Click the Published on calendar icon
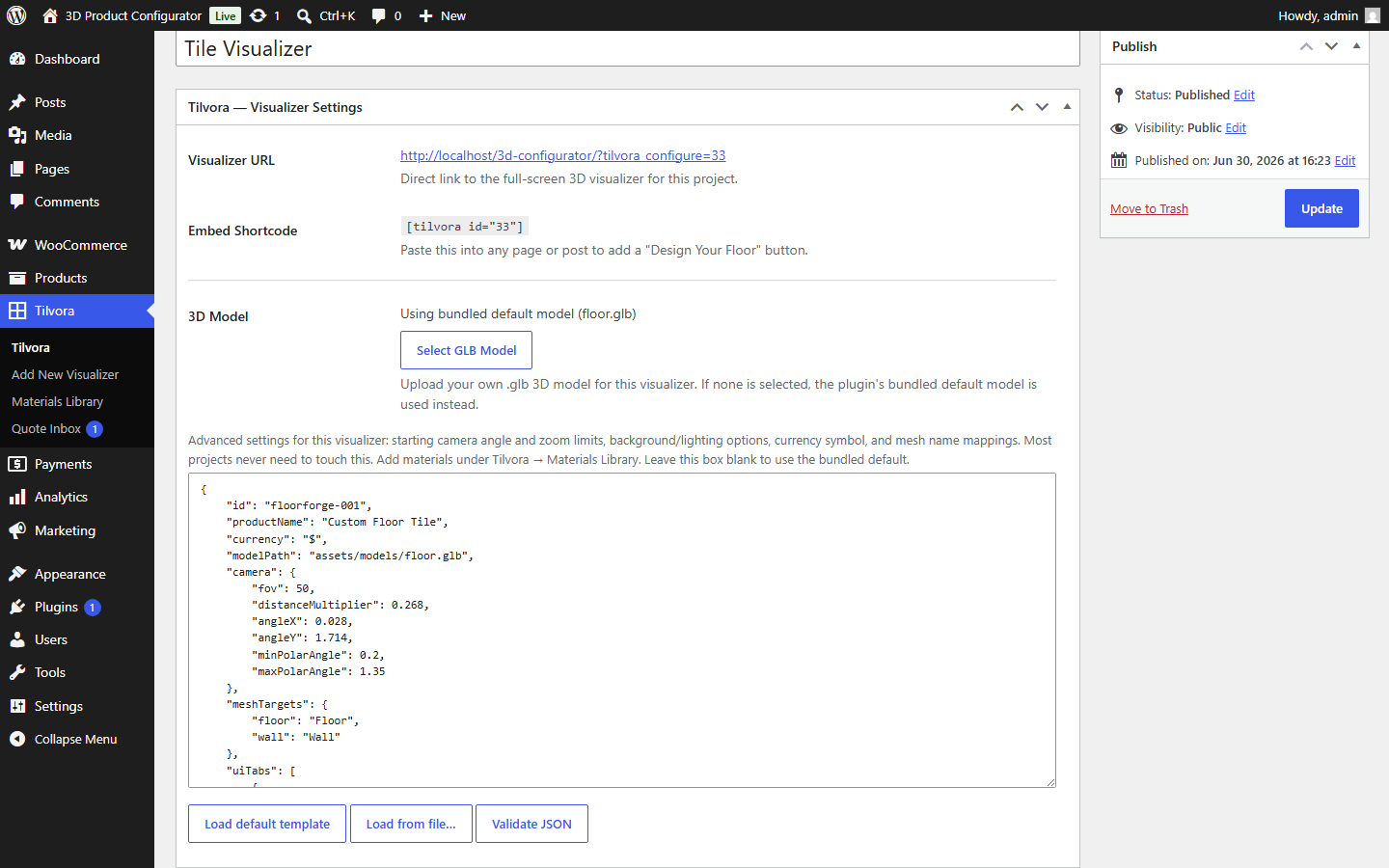1389x868 pixels. [x=1119, y=160]
